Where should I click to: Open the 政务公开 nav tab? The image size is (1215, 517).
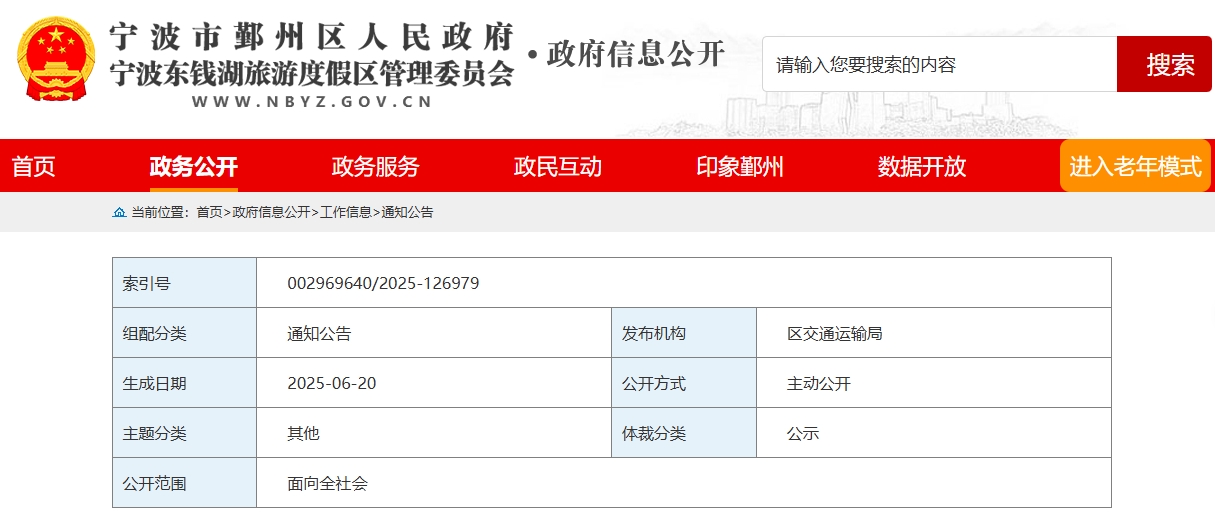pyautogui.click(x=193, y=166)
